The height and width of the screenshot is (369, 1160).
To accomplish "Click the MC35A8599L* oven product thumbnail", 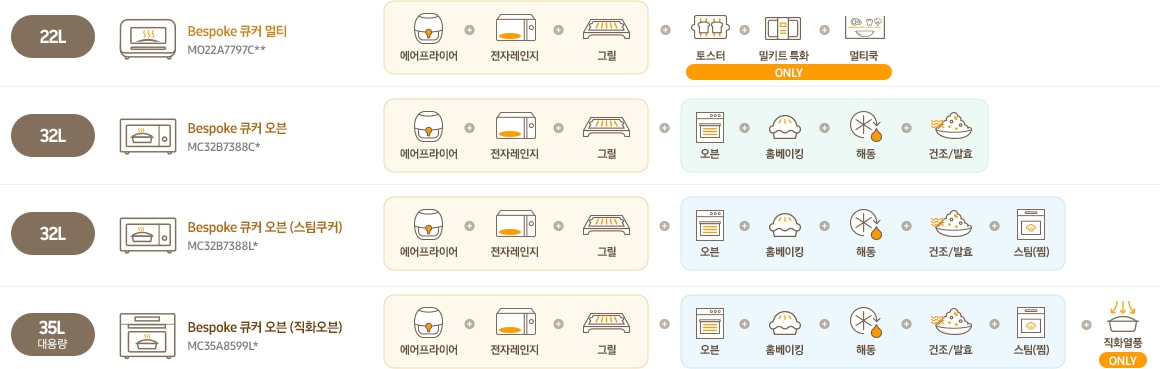I will pyautogui.click(x=148, y=335).
